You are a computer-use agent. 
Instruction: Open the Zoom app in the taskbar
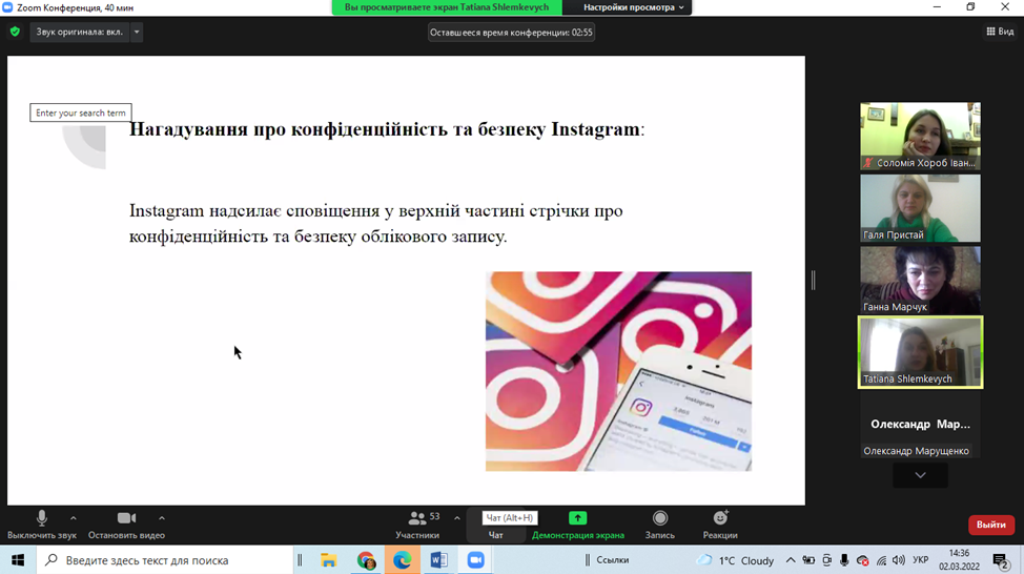click(x=475, y=560)
